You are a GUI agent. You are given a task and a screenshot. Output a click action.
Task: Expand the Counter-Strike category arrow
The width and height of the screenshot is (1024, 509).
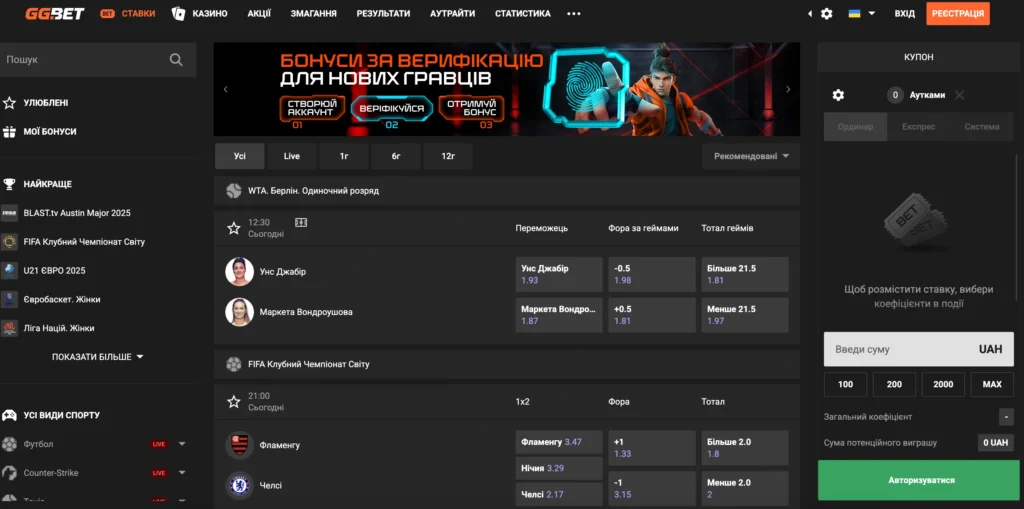click(x=182, y=473)
